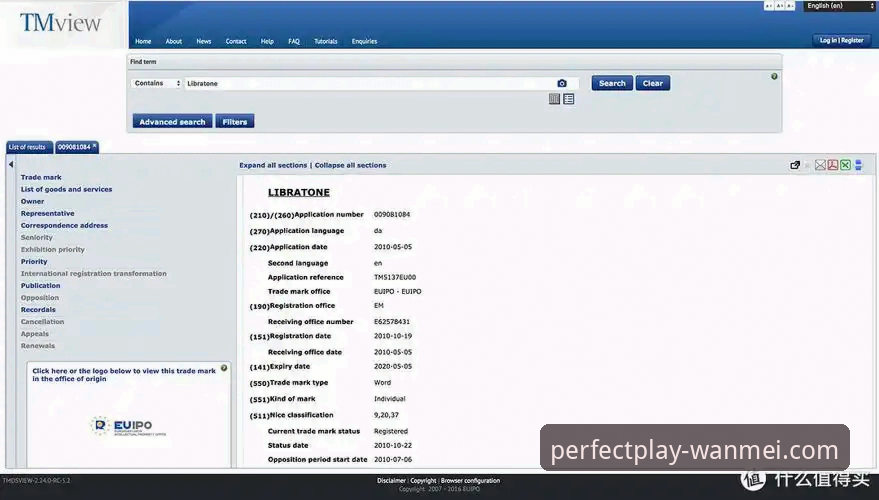Open the About menu item
The height and width of the screenshot is (500, 879).
173,41
